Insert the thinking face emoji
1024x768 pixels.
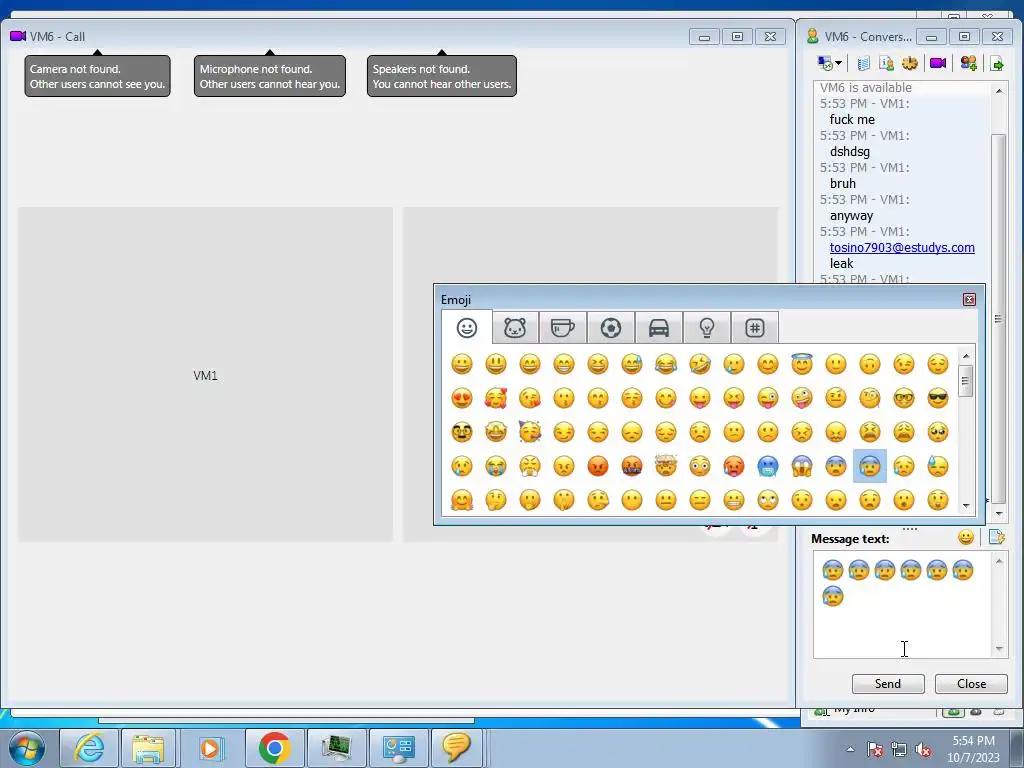pos(496,500)
